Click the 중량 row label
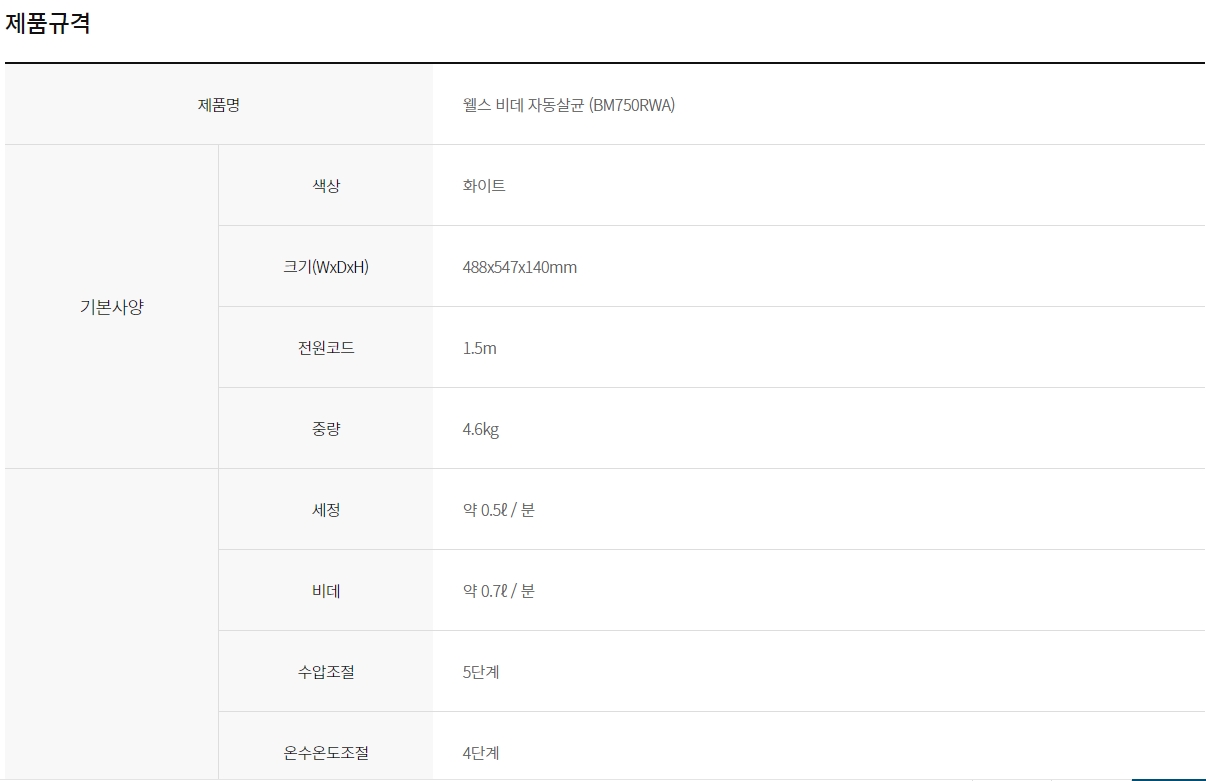The image size is (1206, 781). coord(326,429)
